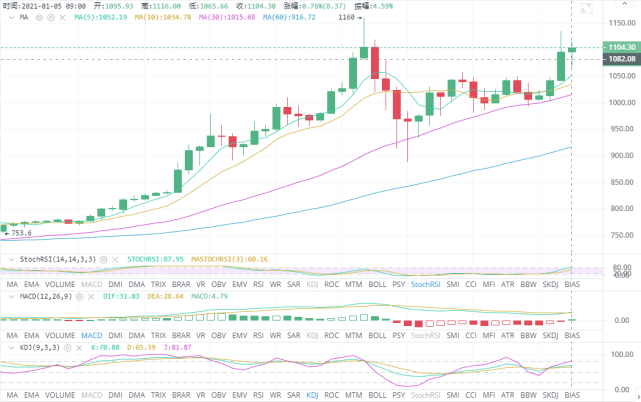This screenshot has width=641, height=402.
Task: Select SKDJ in the tab strip under MACD panel
Action: (550, 335)
